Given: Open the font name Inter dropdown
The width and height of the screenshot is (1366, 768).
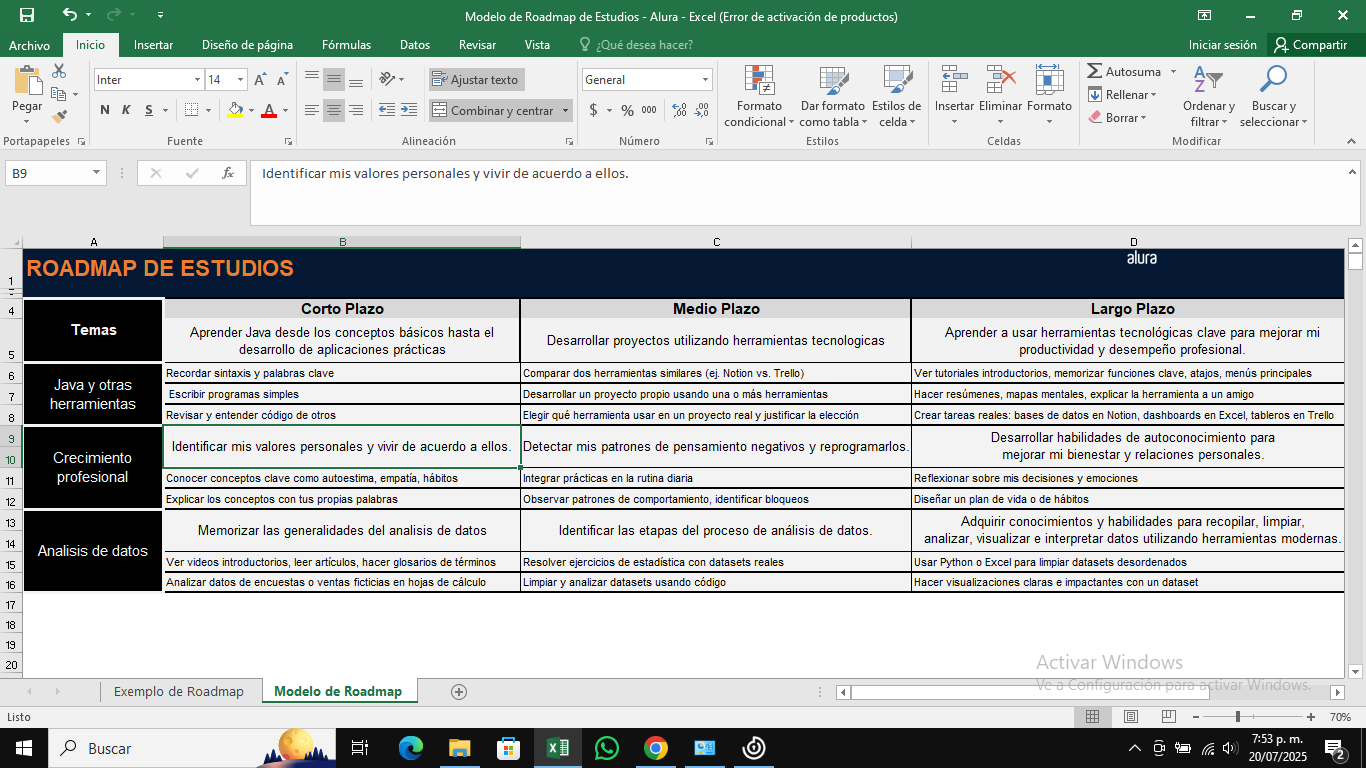Looking at the screenshot, I should point(197,80).
